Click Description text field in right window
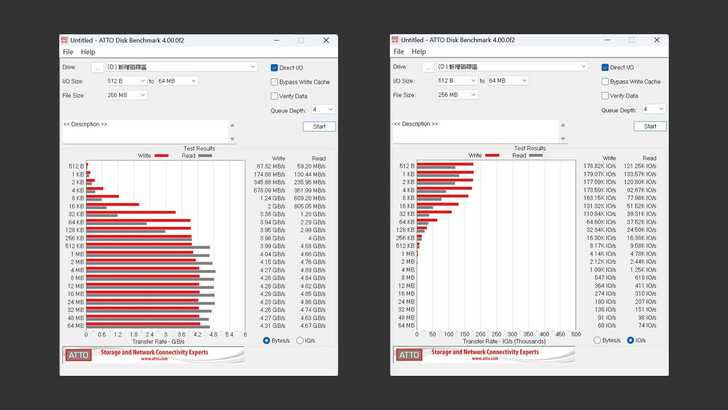Screen dimensions: 728x410 [475, 131]
